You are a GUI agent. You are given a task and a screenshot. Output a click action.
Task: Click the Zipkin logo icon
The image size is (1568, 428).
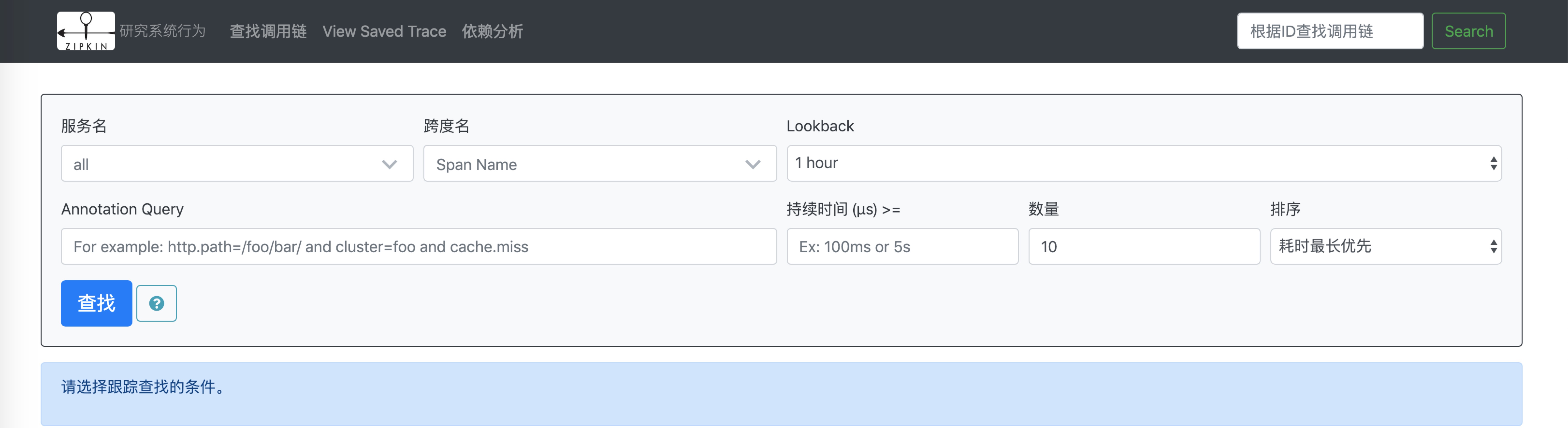point(86,31)
